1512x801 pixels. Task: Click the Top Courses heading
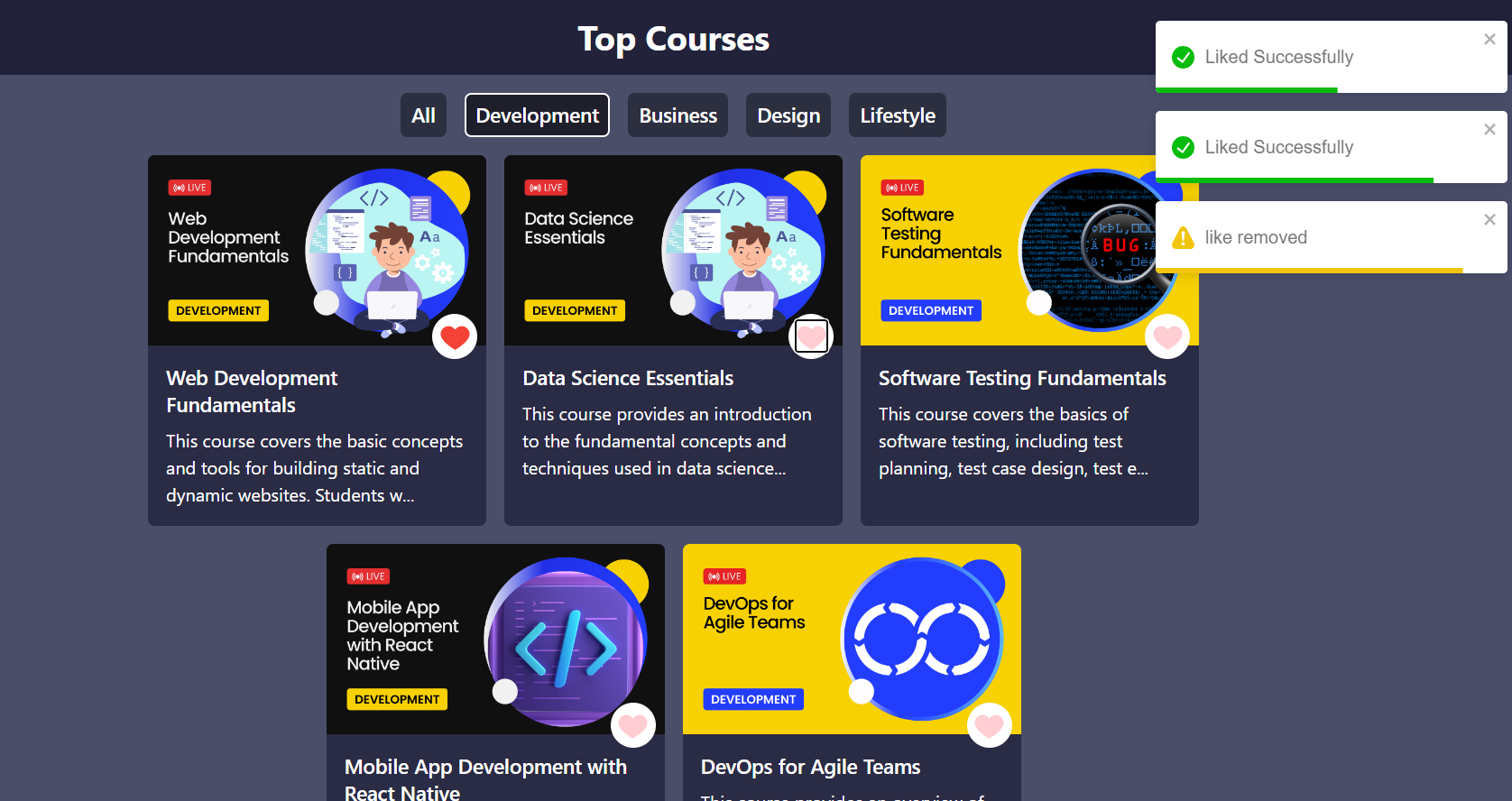pos(673,39)
